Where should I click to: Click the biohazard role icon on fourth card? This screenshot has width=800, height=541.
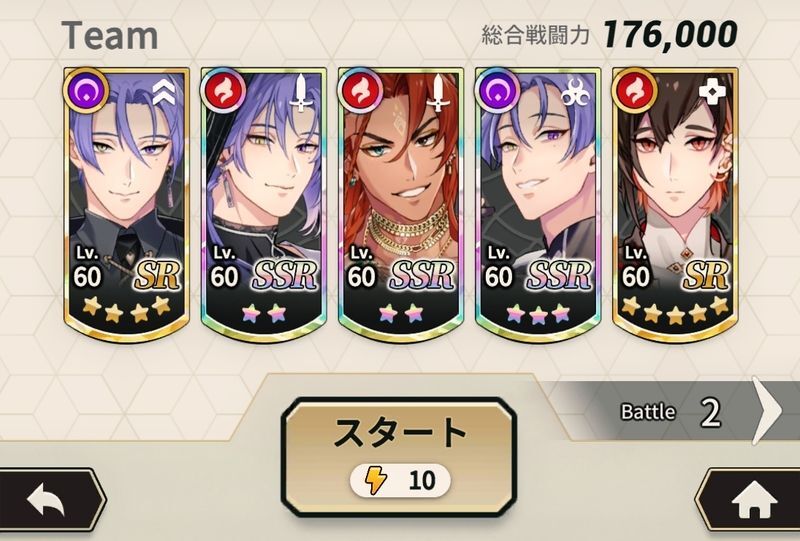tap(575, 92)
